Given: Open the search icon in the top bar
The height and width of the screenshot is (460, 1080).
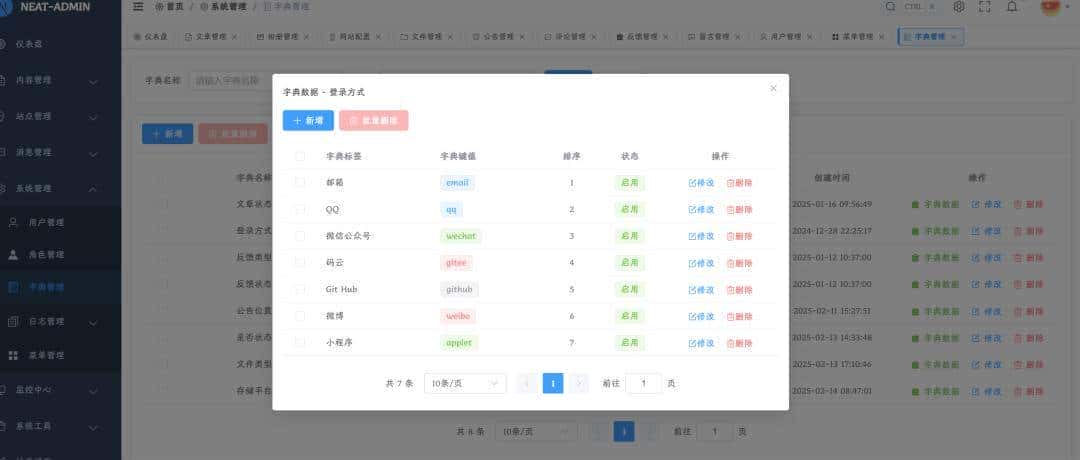Looking at the screenshot, I should 891,7.
